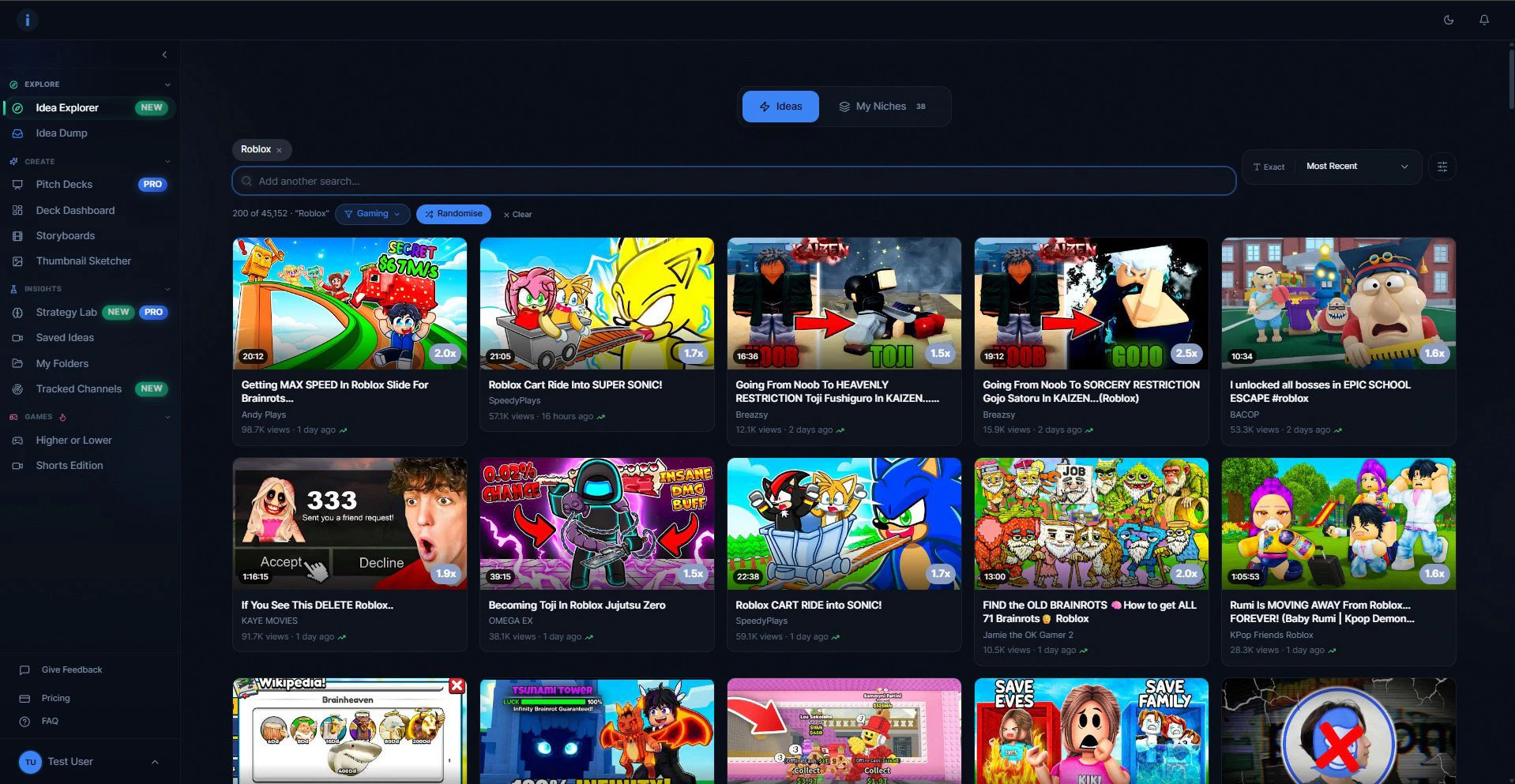Open Storyboards from sidebar
Image resolution: width=1515 pixels, height=784 pixels.
coord(65,236)
